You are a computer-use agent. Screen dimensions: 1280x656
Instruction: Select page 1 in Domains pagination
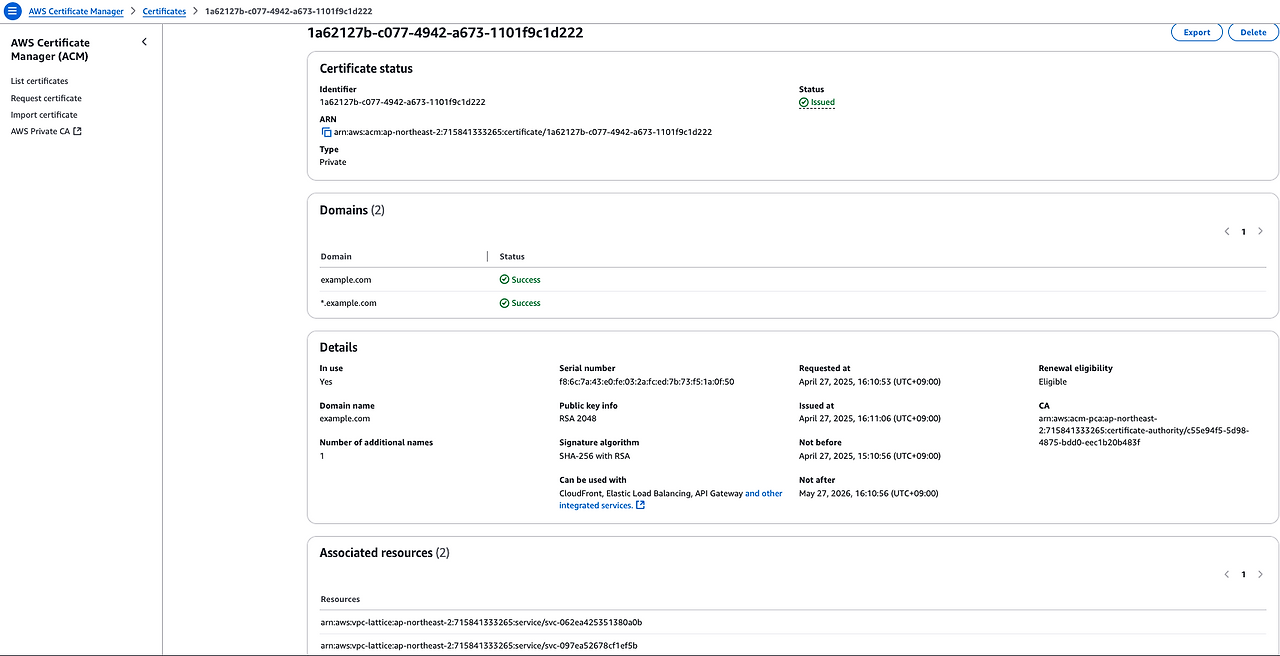click(1244, 231)
